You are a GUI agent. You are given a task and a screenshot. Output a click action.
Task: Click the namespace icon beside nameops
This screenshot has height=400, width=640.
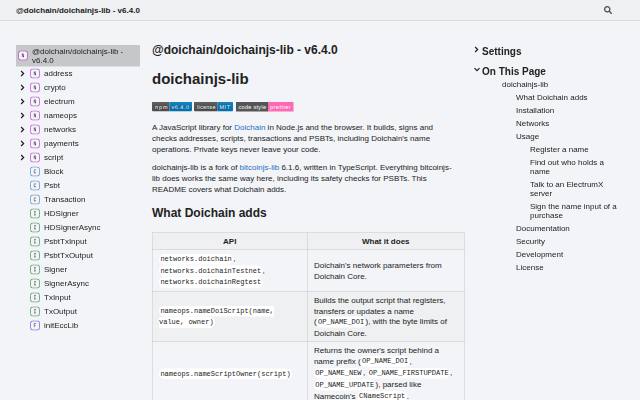tap(35, 116)
